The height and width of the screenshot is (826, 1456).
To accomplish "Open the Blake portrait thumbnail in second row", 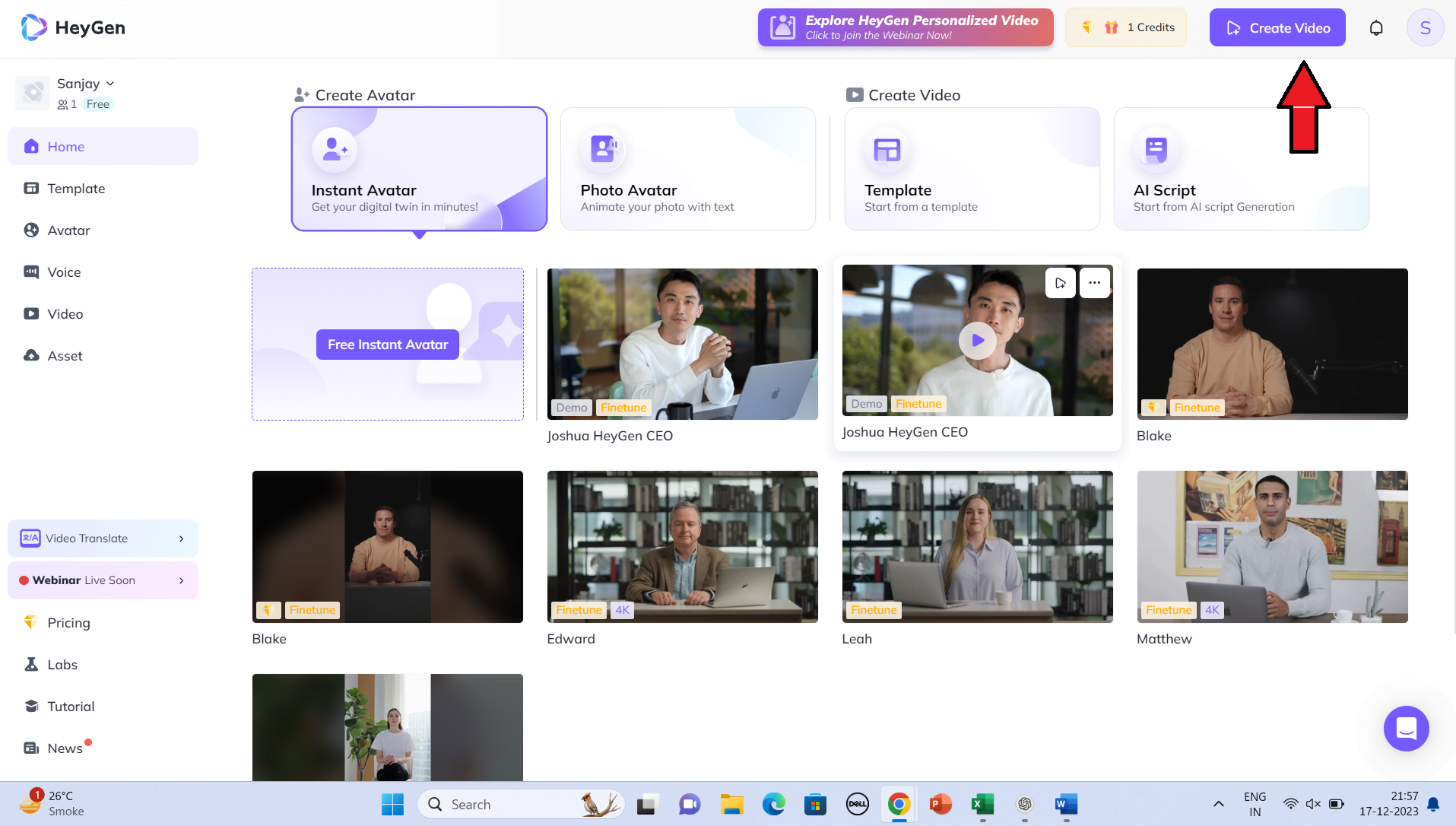I will point(388,547).
